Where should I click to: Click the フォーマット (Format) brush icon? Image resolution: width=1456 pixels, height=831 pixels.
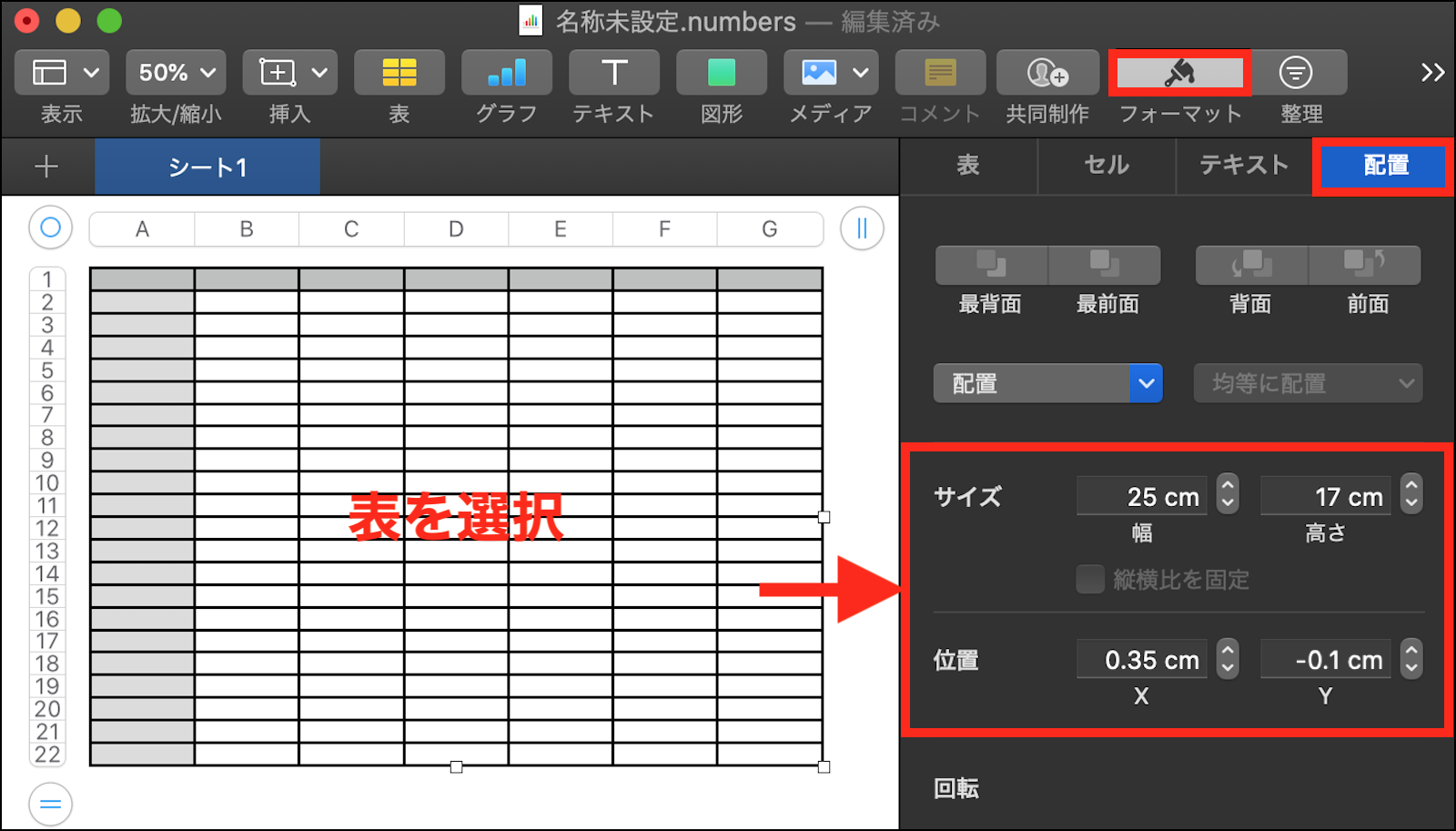(1179, 73)
